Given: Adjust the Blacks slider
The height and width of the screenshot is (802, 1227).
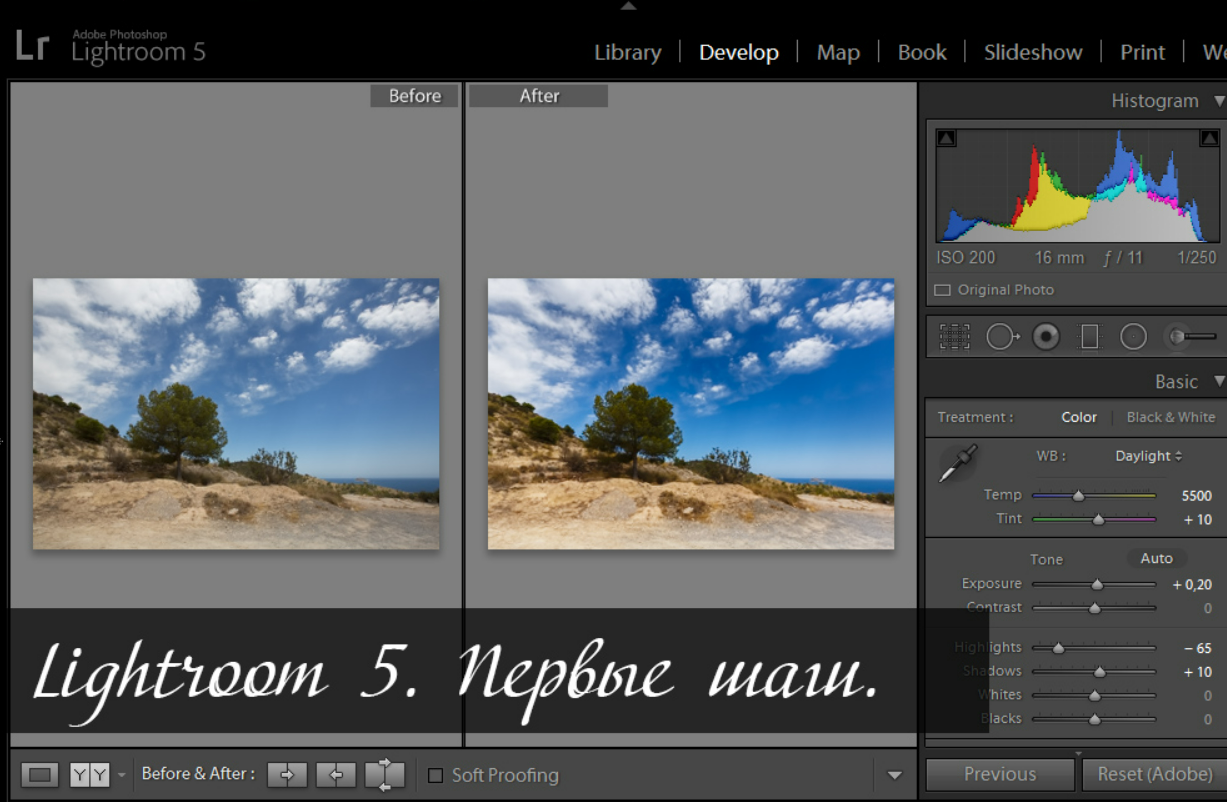Looking at the screenshot, I should [1093, 719].
